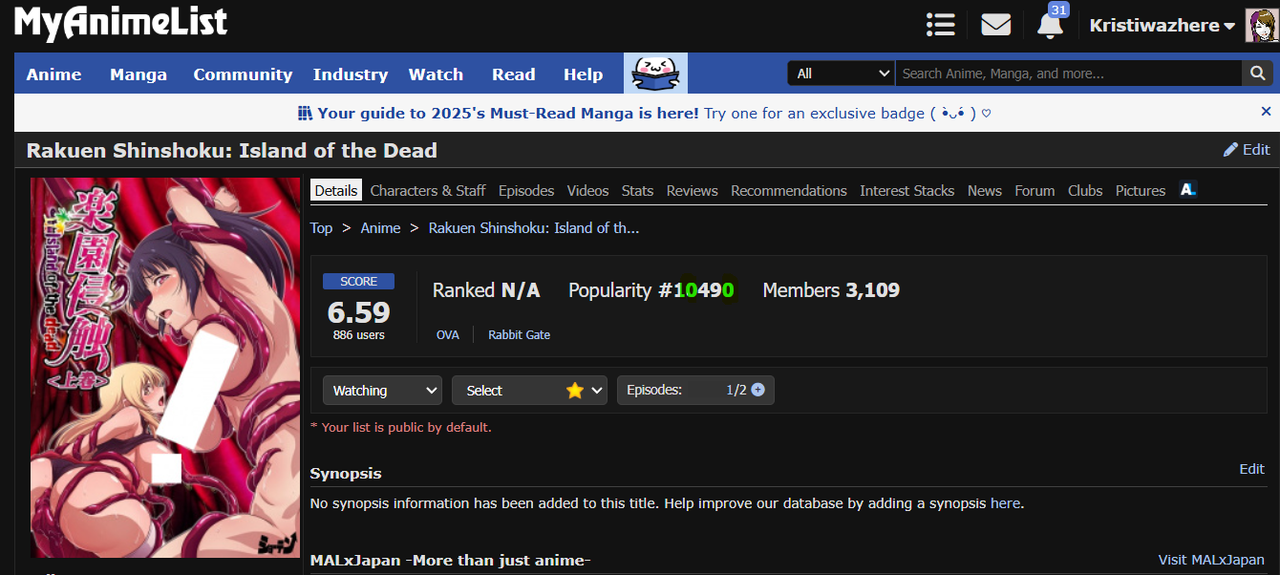The height and width of the screenshot is (575, 1280).
Task: Open the Anime navigation menu
Action: [54, 74]
